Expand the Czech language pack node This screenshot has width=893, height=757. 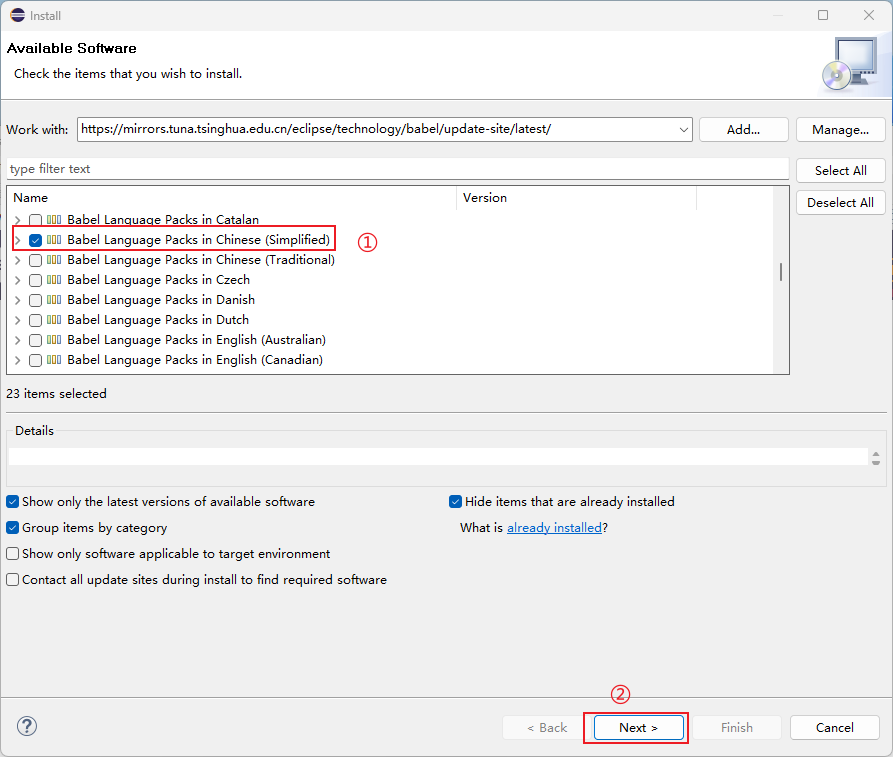18,280
